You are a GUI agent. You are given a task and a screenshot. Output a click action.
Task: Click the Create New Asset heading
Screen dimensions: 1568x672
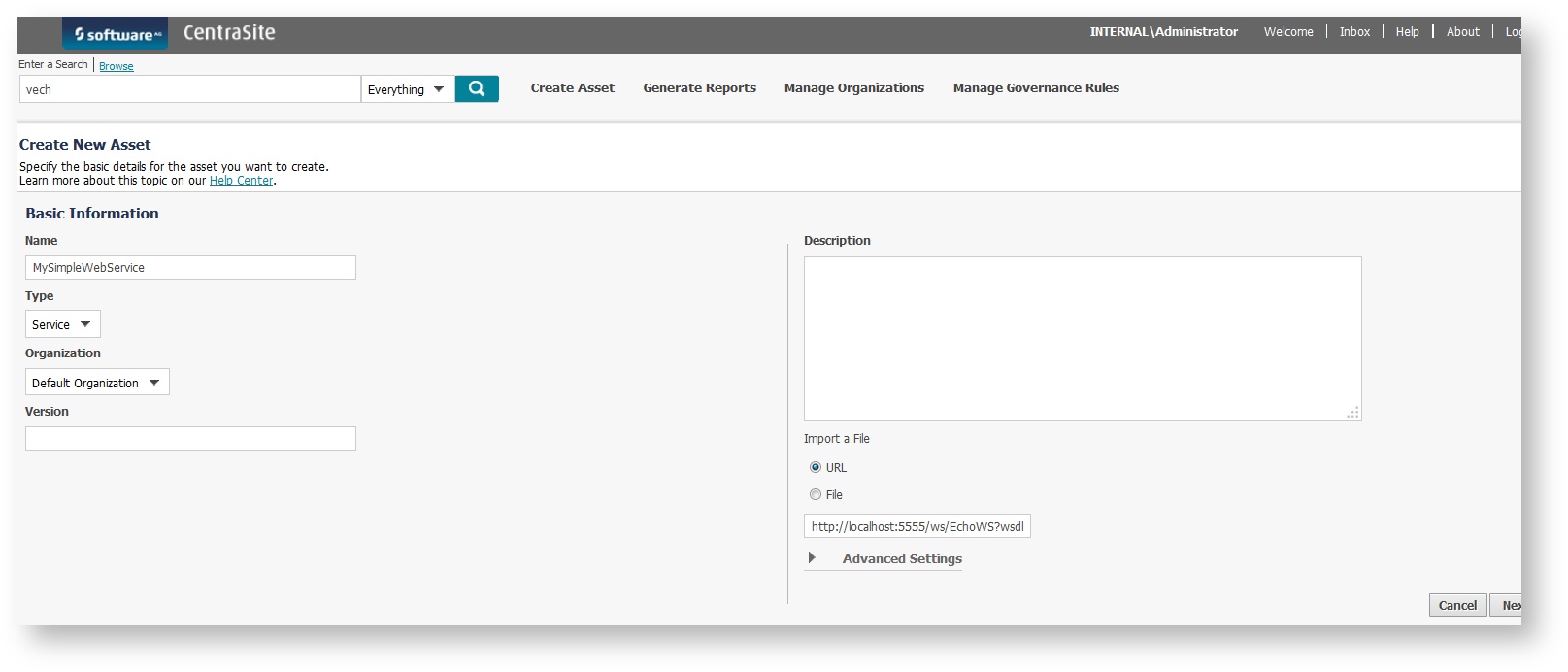coord(85,145)
